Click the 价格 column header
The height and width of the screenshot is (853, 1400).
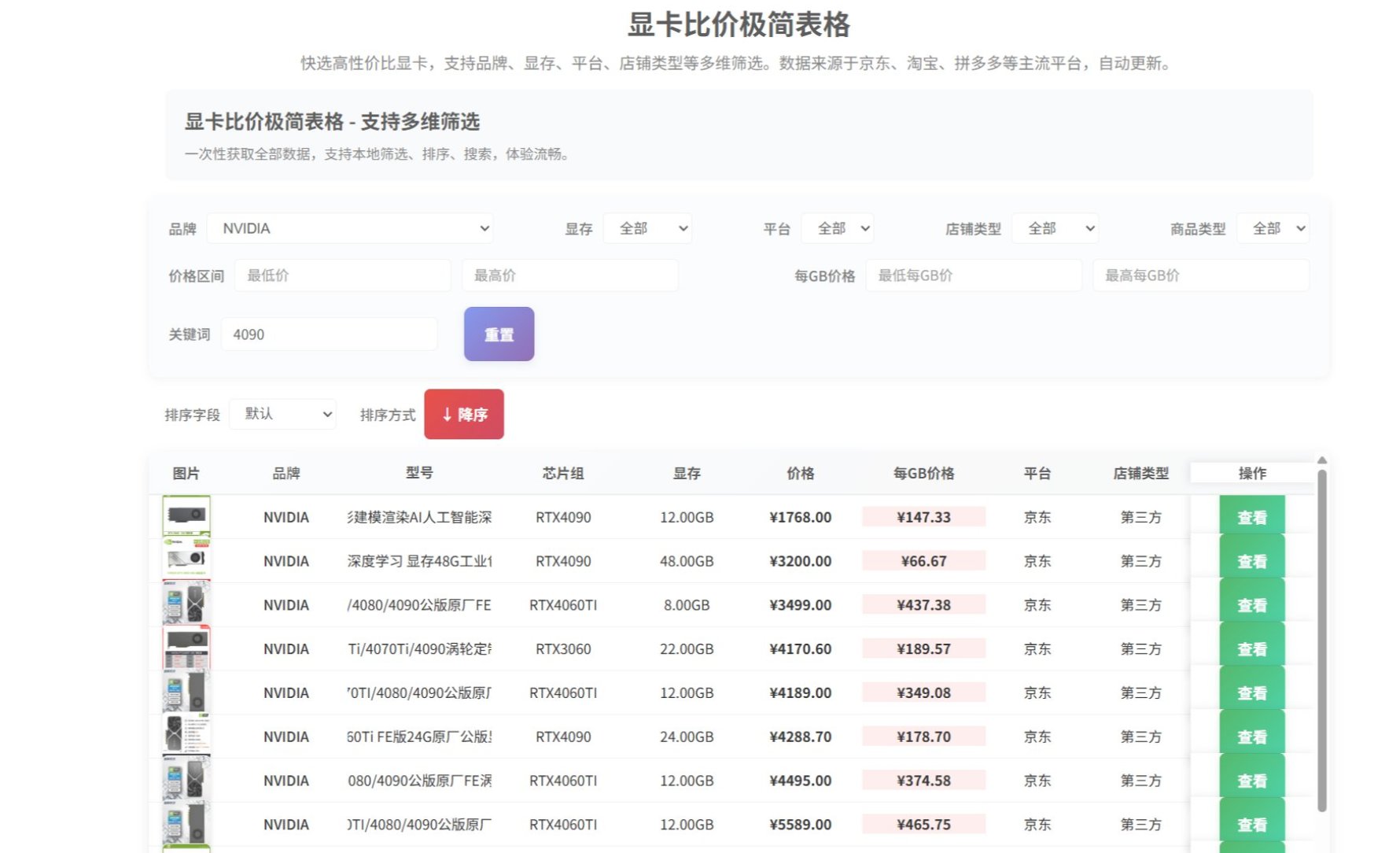[x=801, y=473]
